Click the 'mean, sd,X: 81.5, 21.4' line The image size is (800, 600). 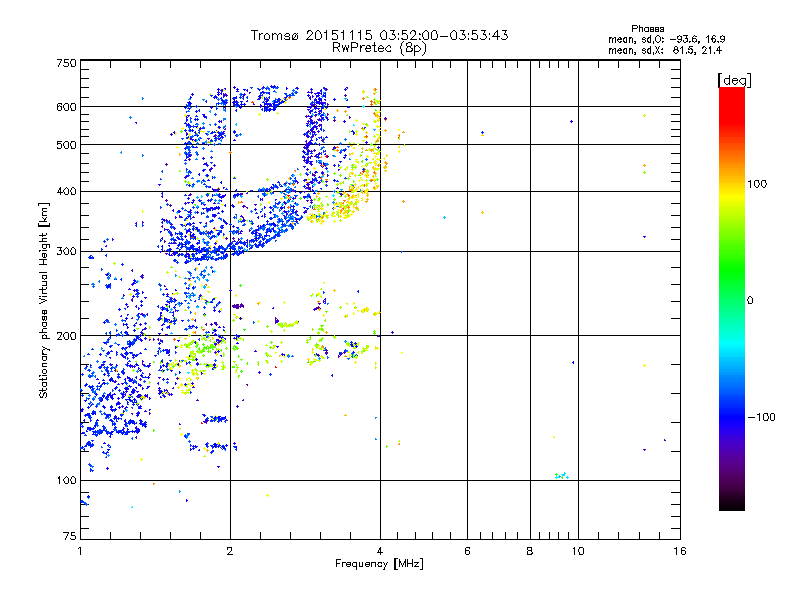665,50
